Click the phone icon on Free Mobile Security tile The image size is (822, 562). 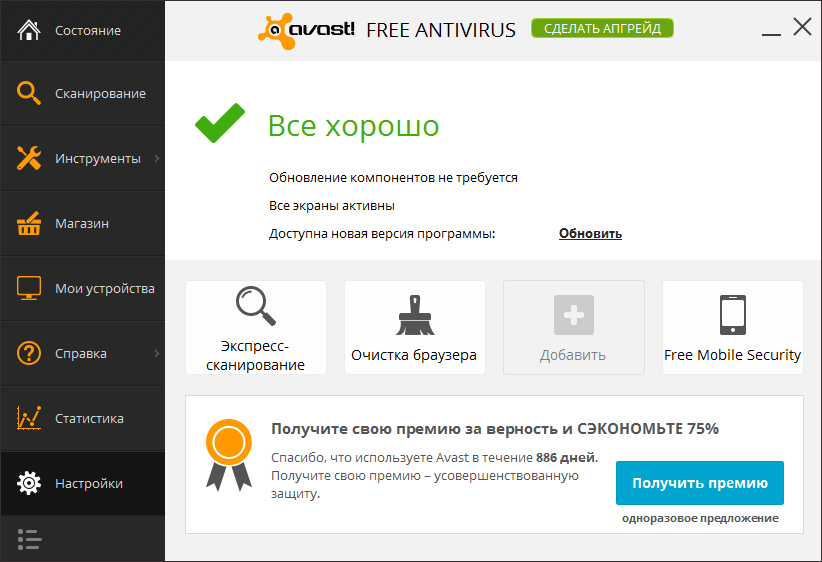tap(733, 315)
